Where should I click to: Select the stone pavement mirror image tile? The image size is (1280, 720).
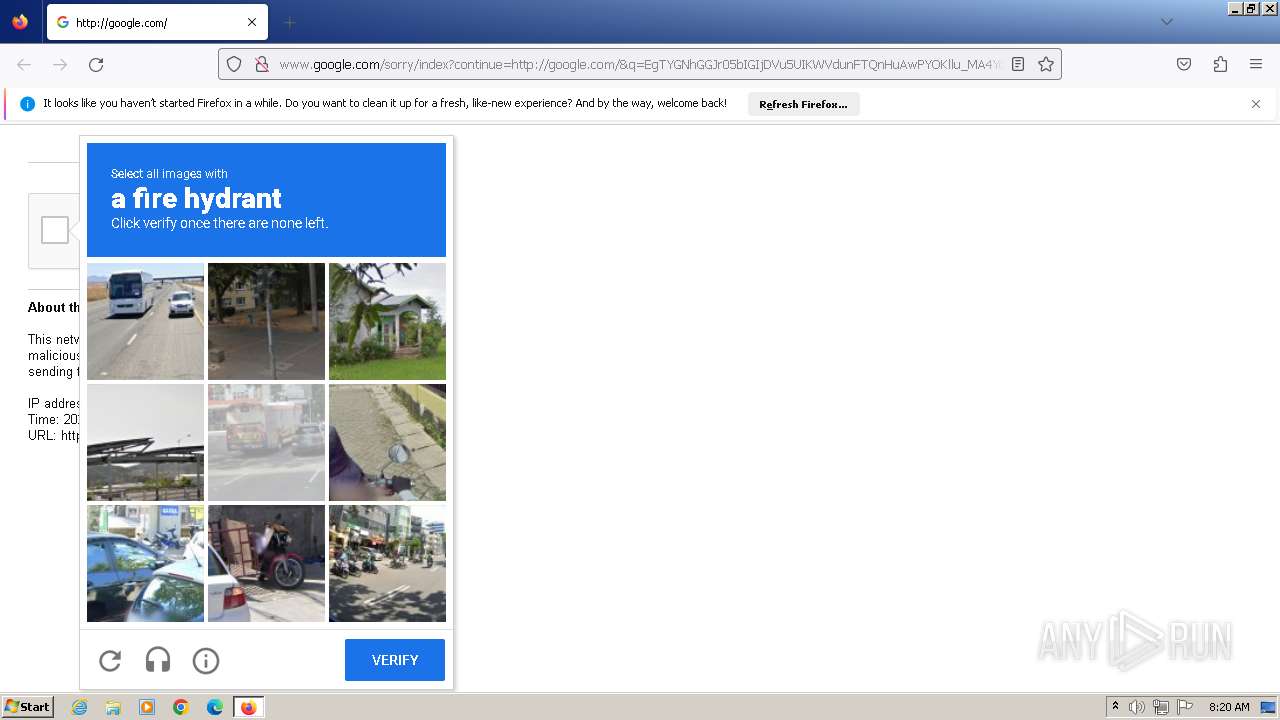coord(387,442)
